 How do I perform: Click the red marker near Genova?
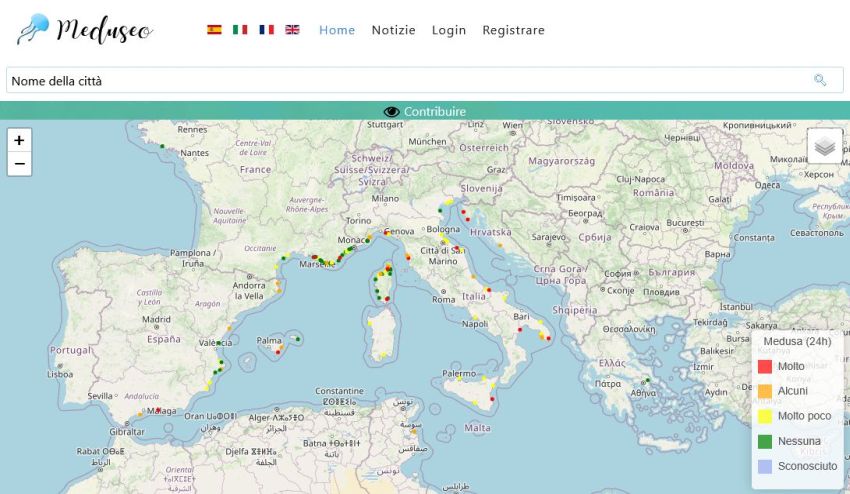click(x=387, y=232)
